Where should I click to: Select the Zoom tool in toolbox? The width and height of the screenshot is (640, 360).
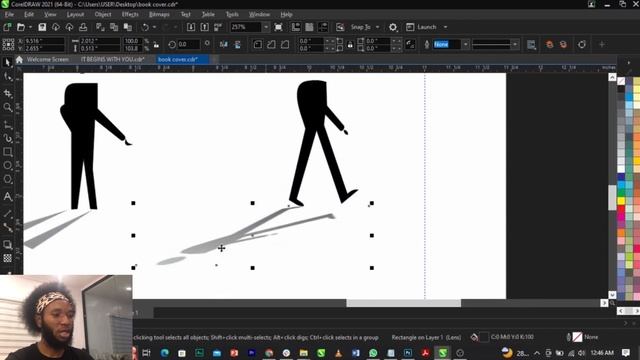tap(7, 107)
